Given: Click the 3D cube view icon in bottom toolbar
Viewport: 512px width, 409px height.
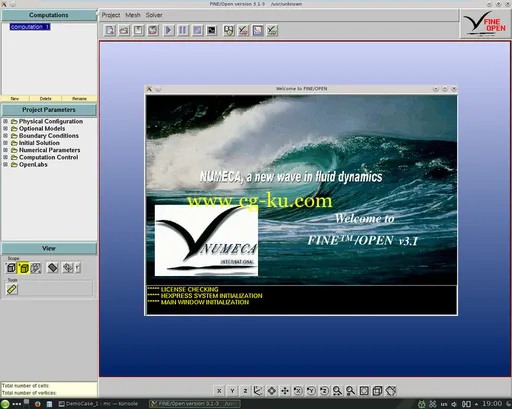Looking at the screenshot, I should click(x=377, y=391).
